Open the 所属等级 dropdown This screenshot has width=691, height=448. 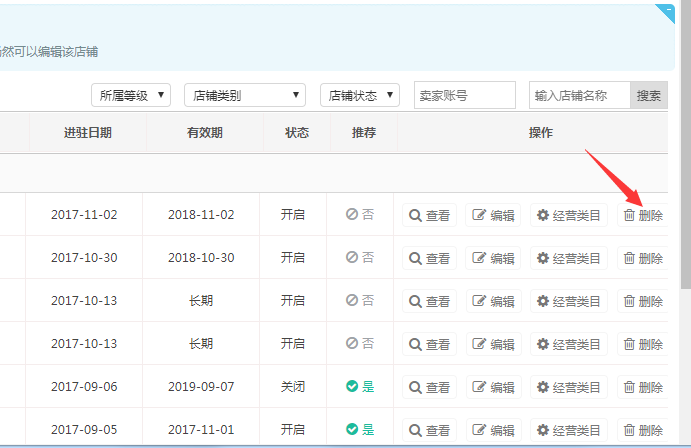[131, 96]
